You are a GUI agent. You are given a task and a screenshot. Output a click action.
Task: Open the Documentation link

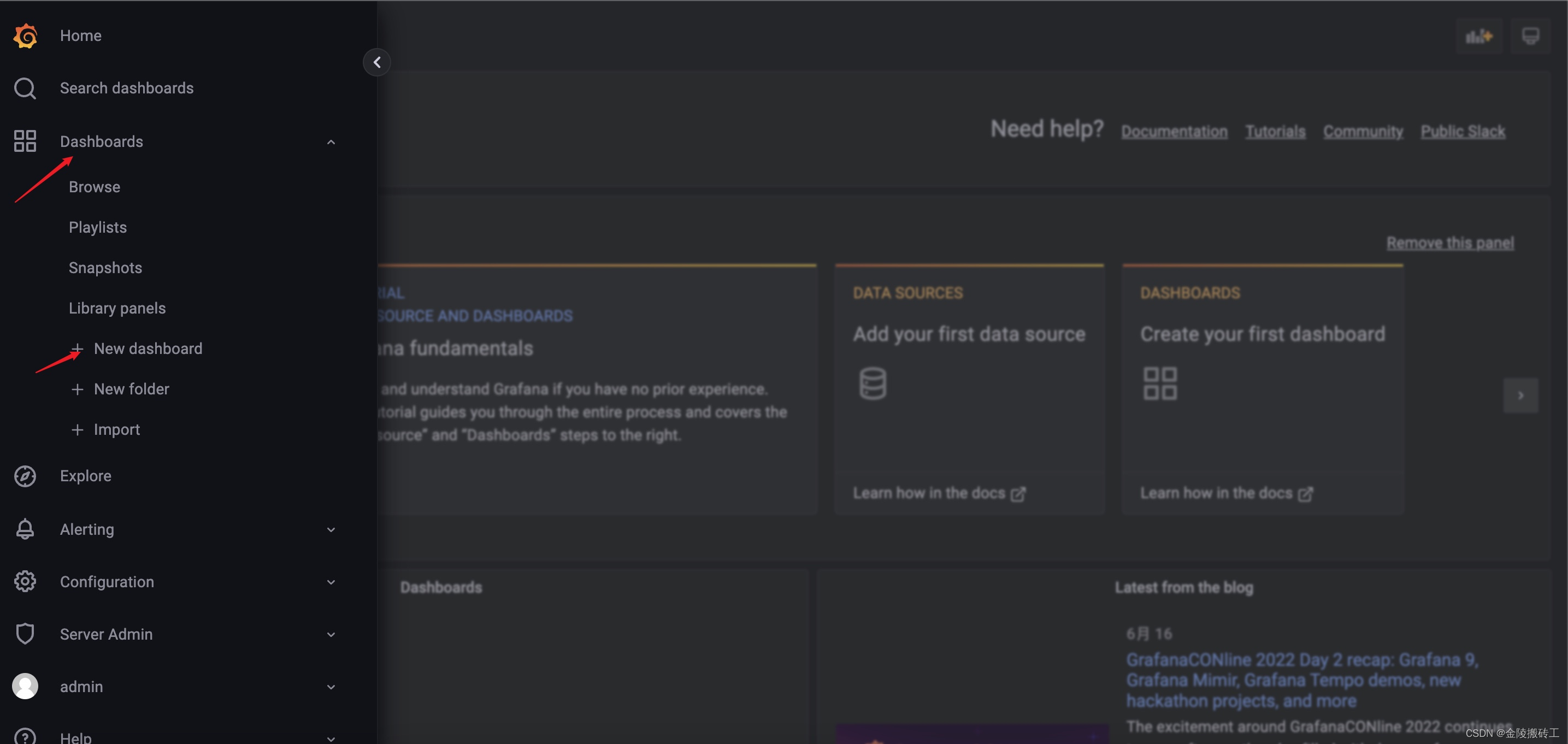[1174, 132]
